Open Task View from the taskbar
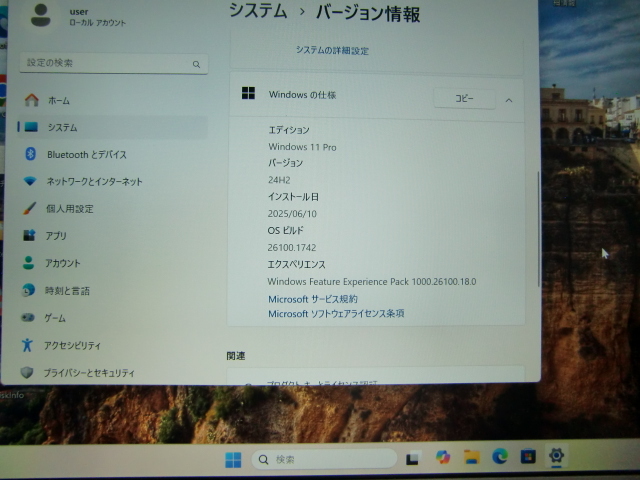This screenshot has height=480, width=640. tap(413, 458)
